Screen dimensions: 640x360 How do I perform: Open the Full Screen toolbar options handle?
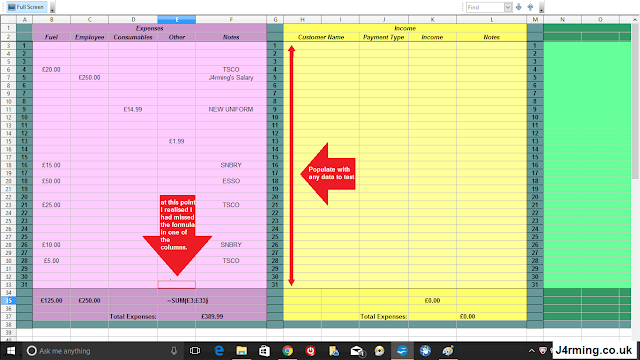[52, 7]
